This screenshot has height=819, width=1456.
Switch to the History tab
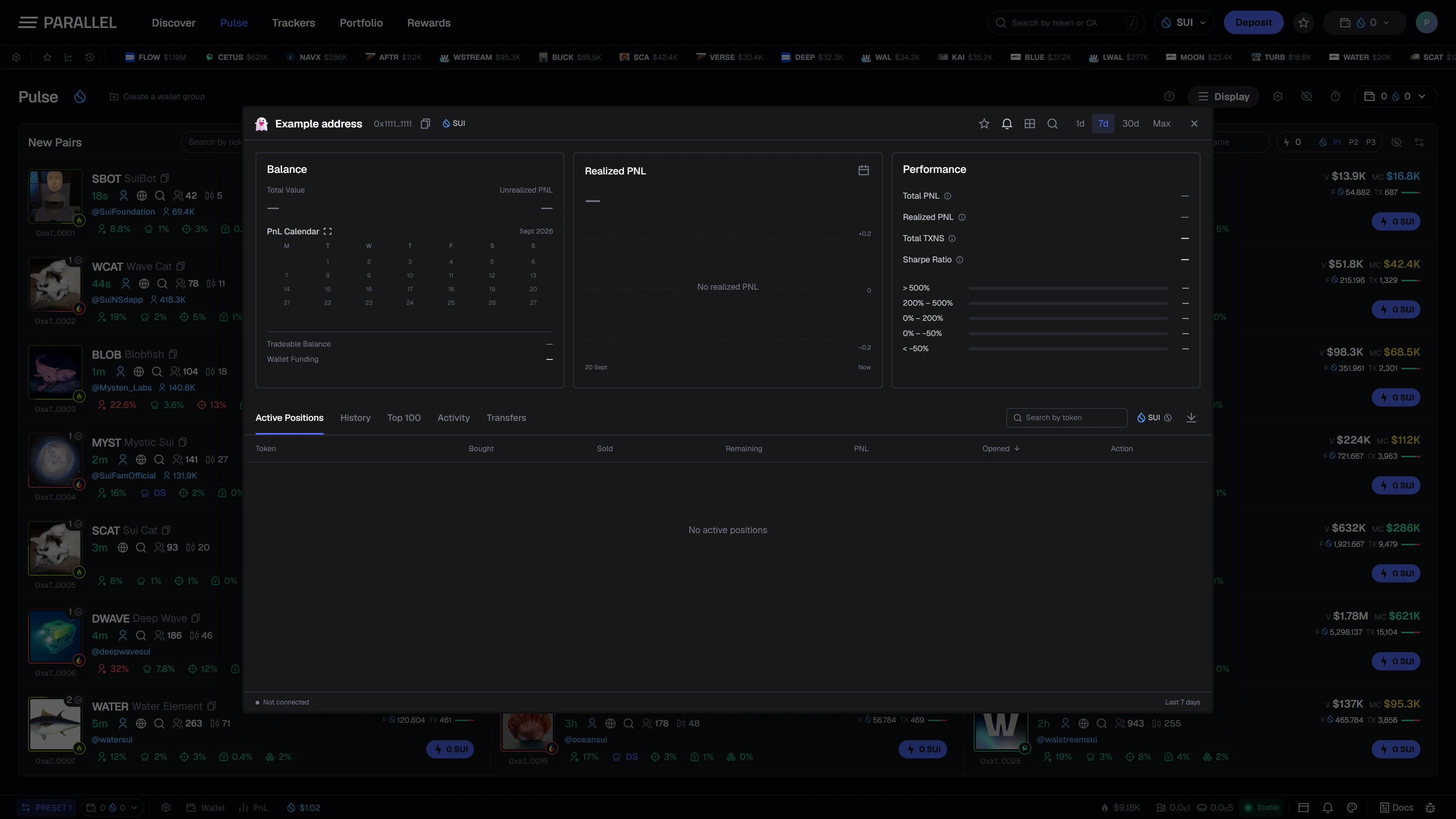pos(356,418)
